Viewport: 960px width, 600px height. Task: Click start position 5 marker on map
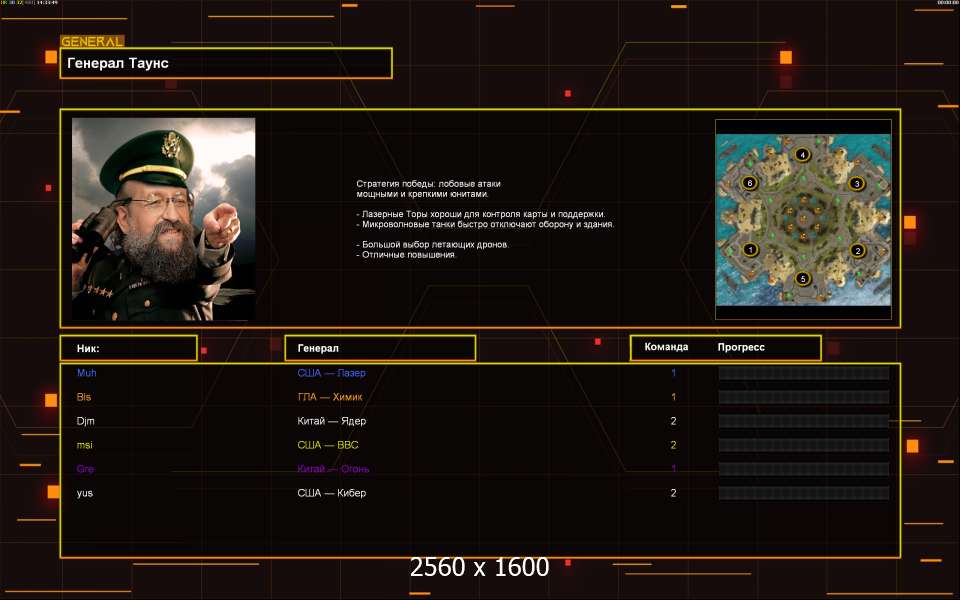pos(802,279)
